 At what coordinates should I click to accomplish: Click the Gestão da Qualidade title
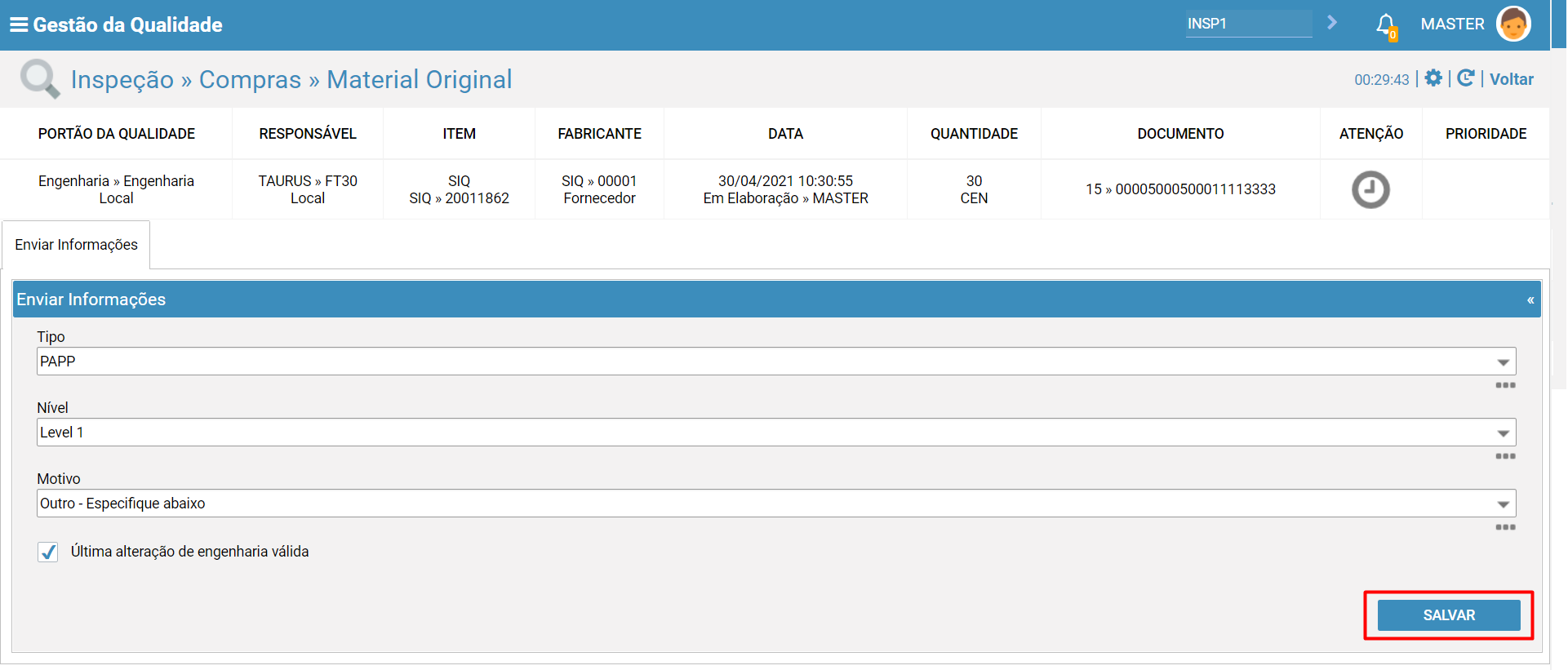(127, 24)
